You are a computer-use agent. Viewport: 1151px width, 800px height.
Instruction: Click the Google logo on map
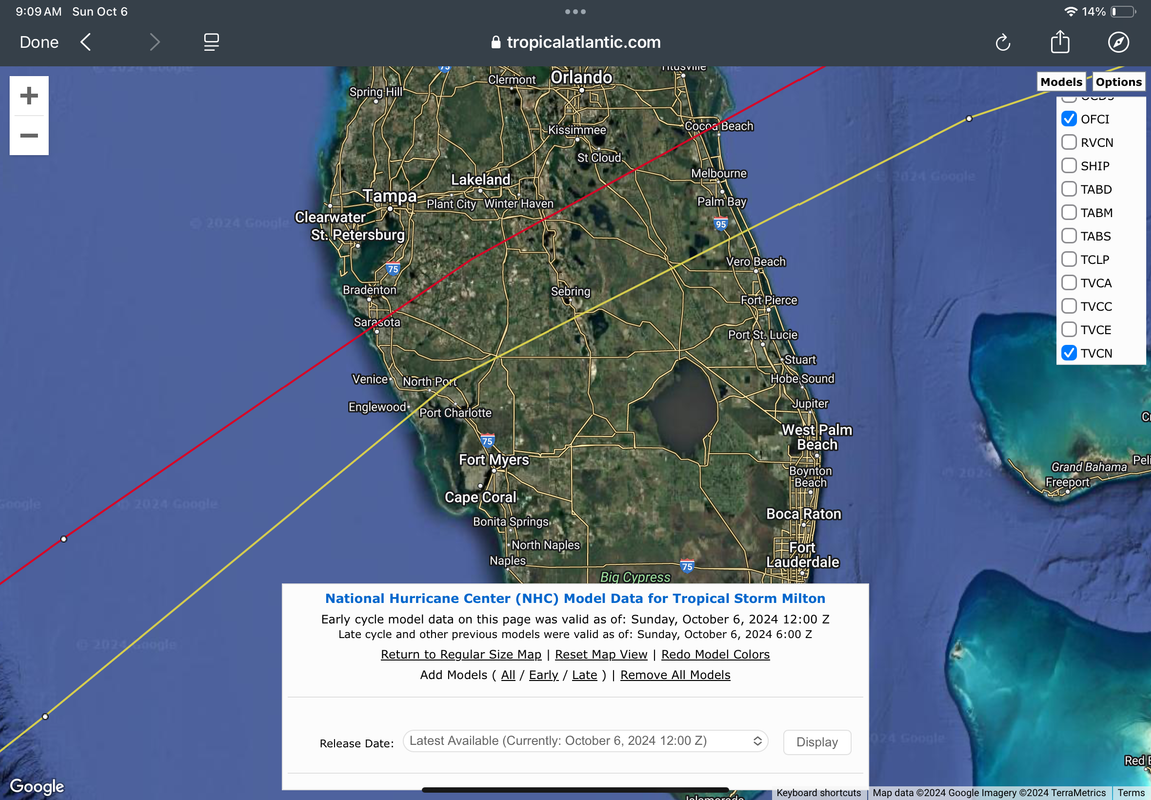point(37,787)
